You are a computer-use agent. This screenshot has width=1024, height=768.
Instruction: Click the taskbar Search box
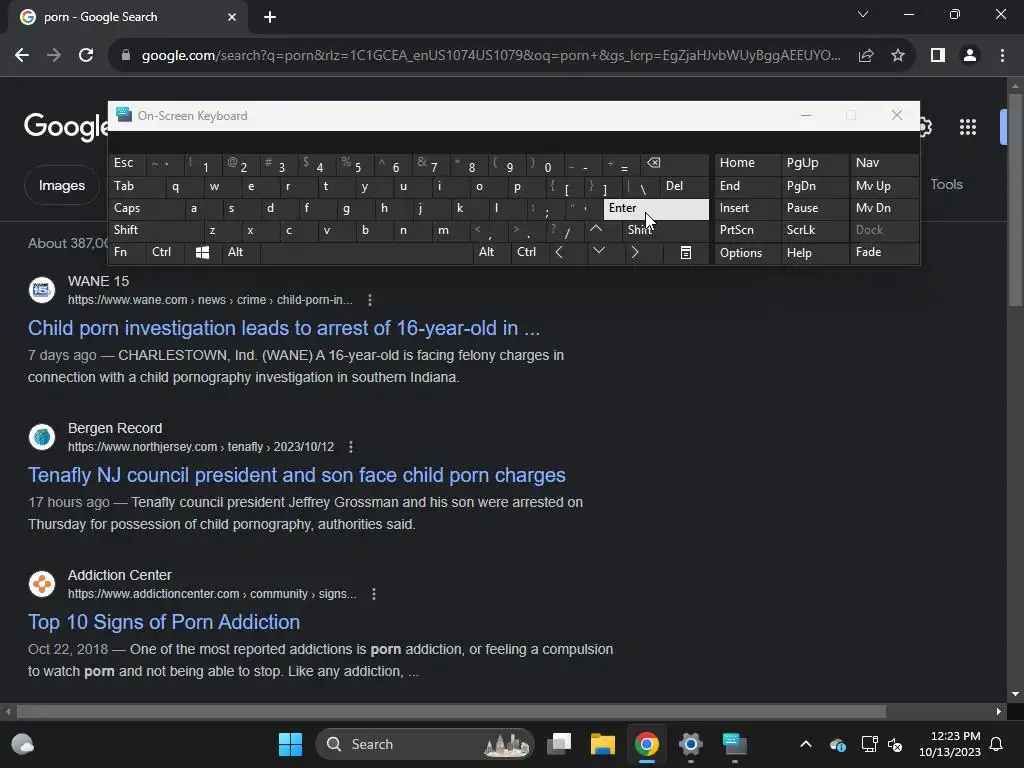click(425, 744)
